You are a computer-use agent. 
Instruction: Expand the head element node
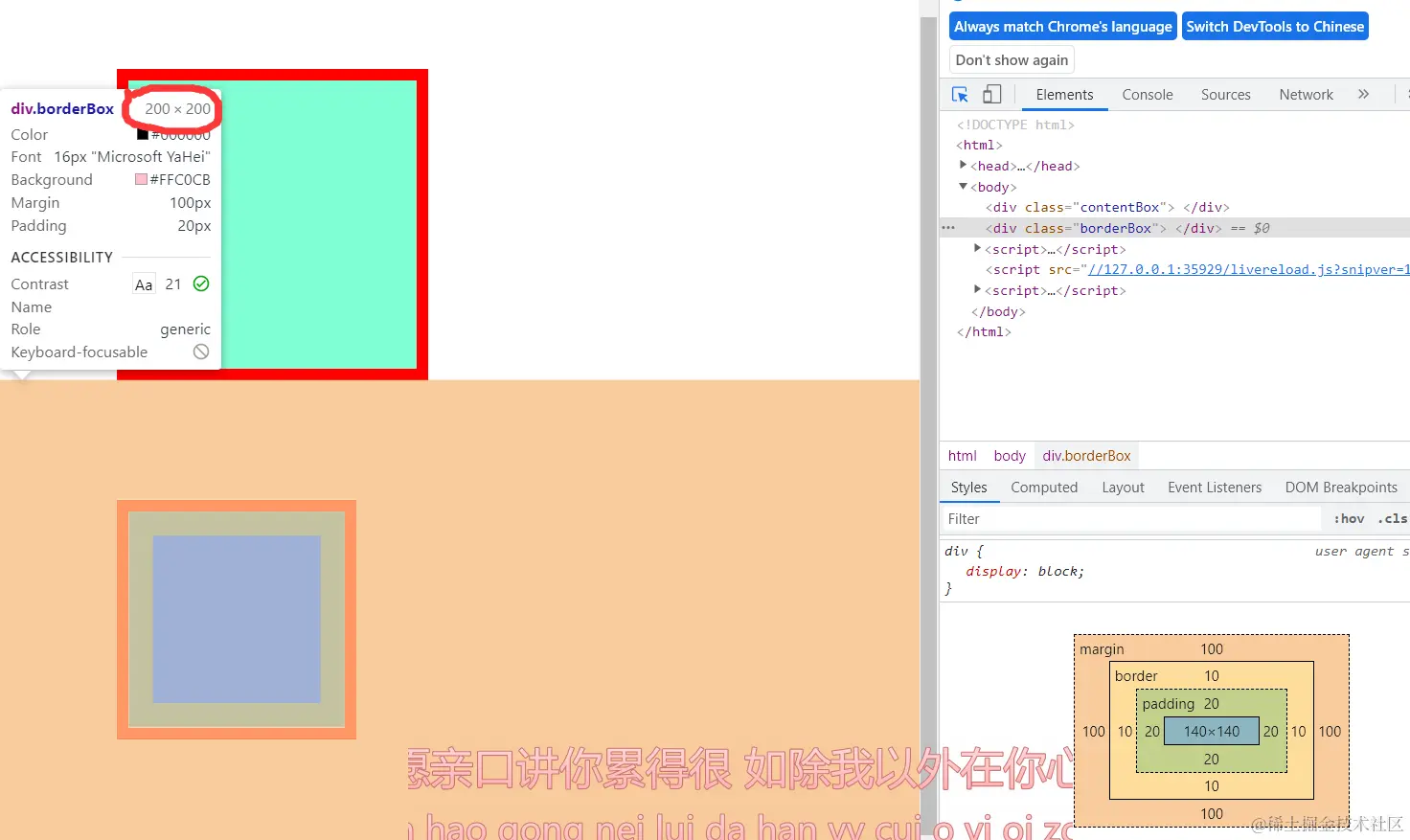coord(963,166)
